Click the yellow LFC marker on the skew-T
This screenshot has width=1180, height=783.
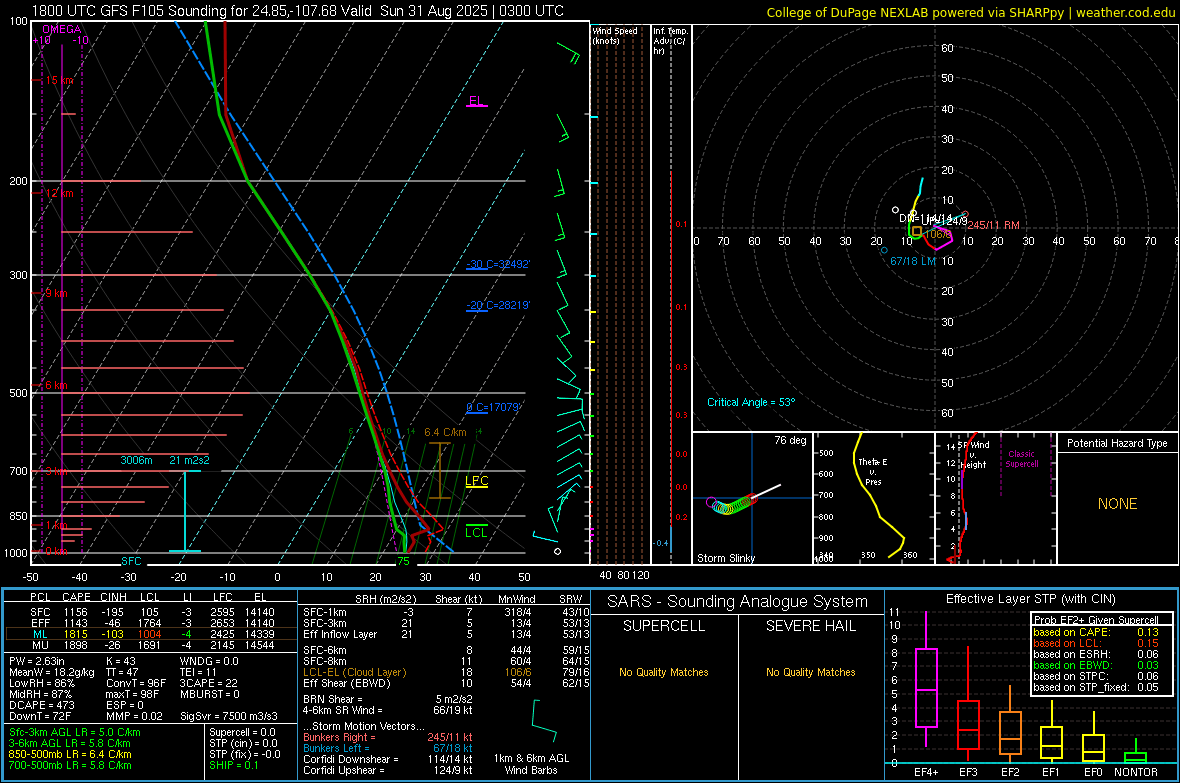coord(476,481)
